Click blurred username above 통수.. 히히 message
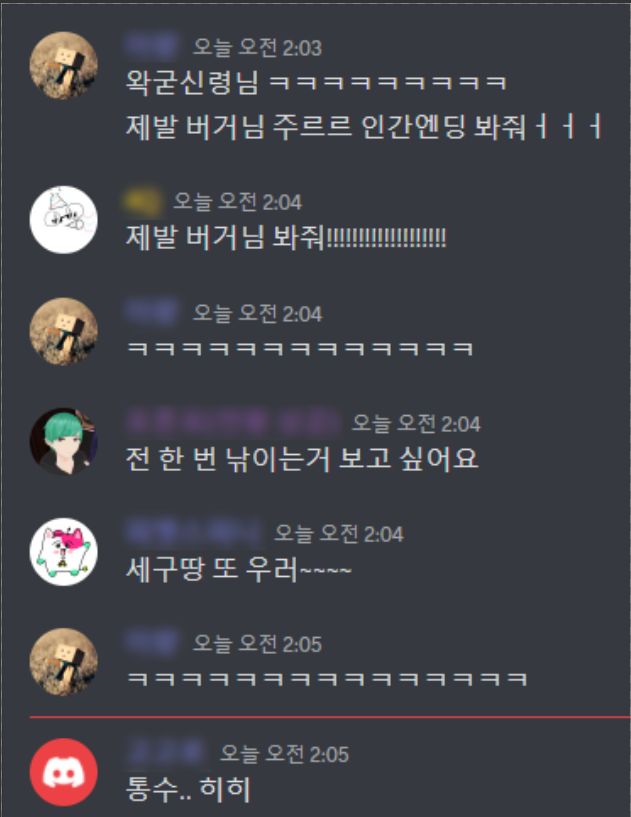This screenshot has width=631, height=817. click(x=166, y=753)
